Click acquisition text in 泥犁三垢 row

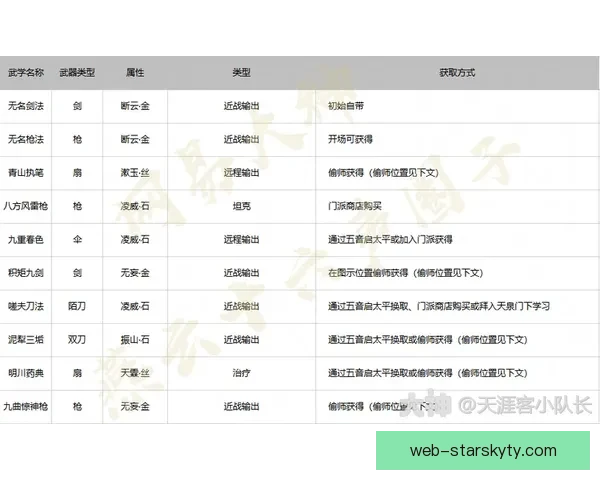pos(428,340)
